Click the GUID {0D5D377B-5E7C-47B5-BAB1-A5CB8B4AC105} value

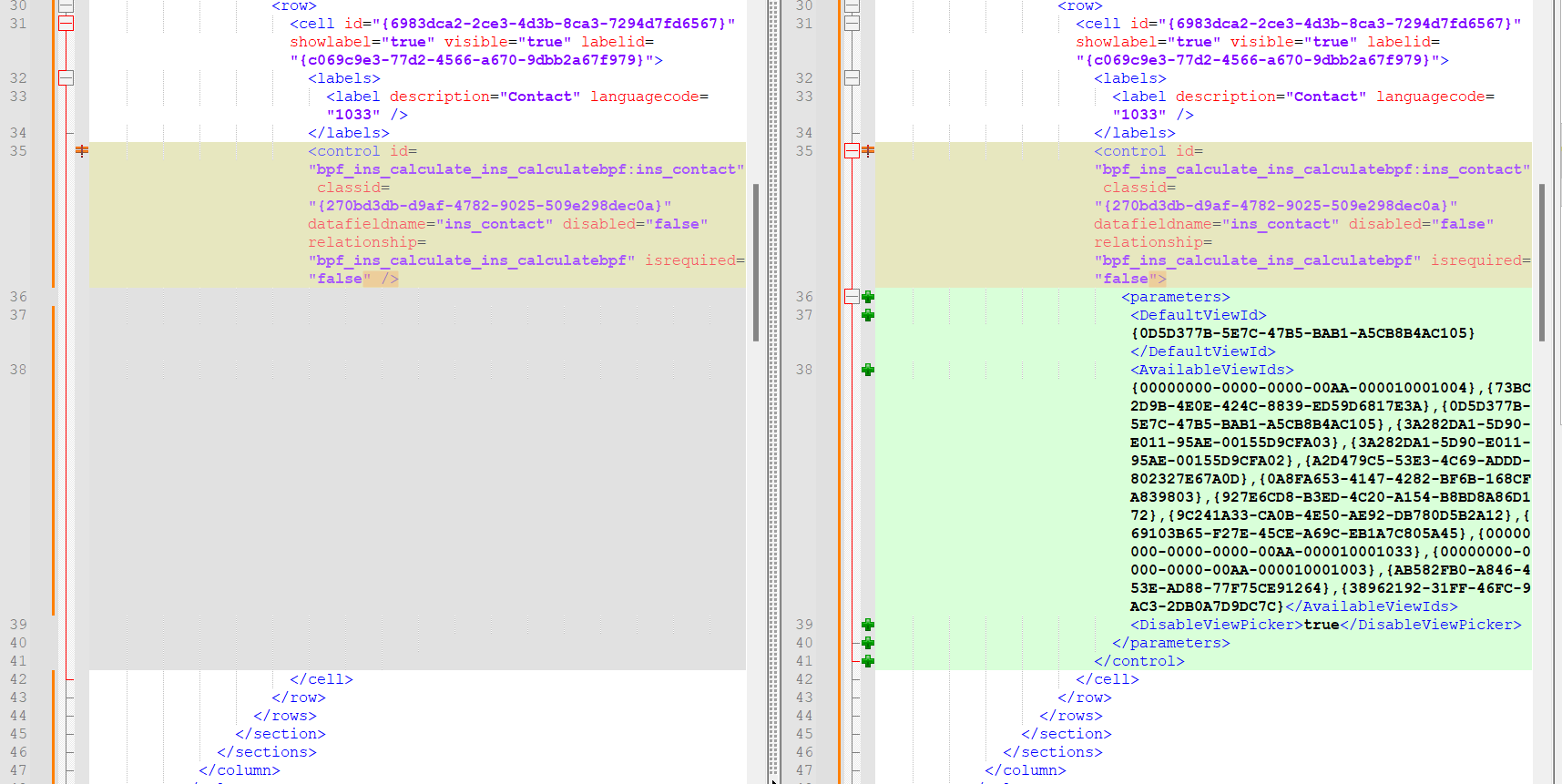(1302, 333)
